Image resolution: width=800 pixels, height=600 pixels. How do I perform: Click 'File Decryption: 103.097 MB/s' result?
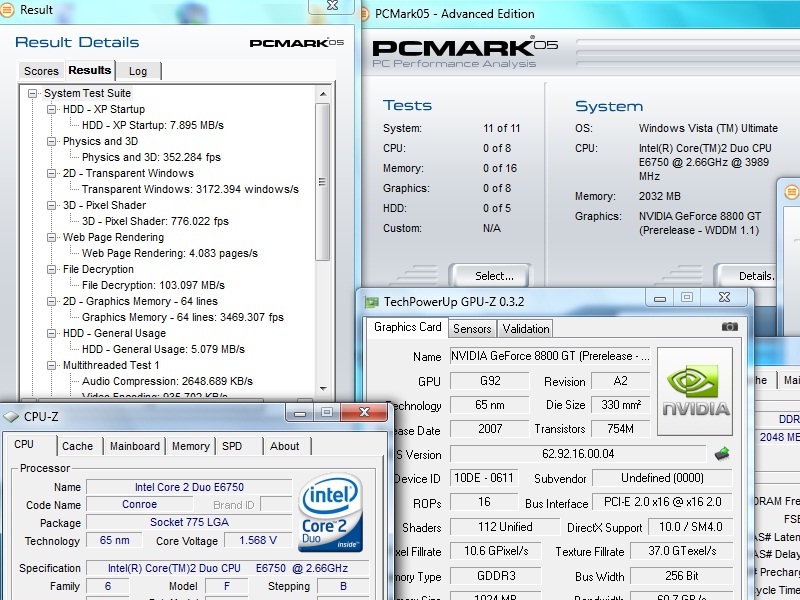point(153,285)
